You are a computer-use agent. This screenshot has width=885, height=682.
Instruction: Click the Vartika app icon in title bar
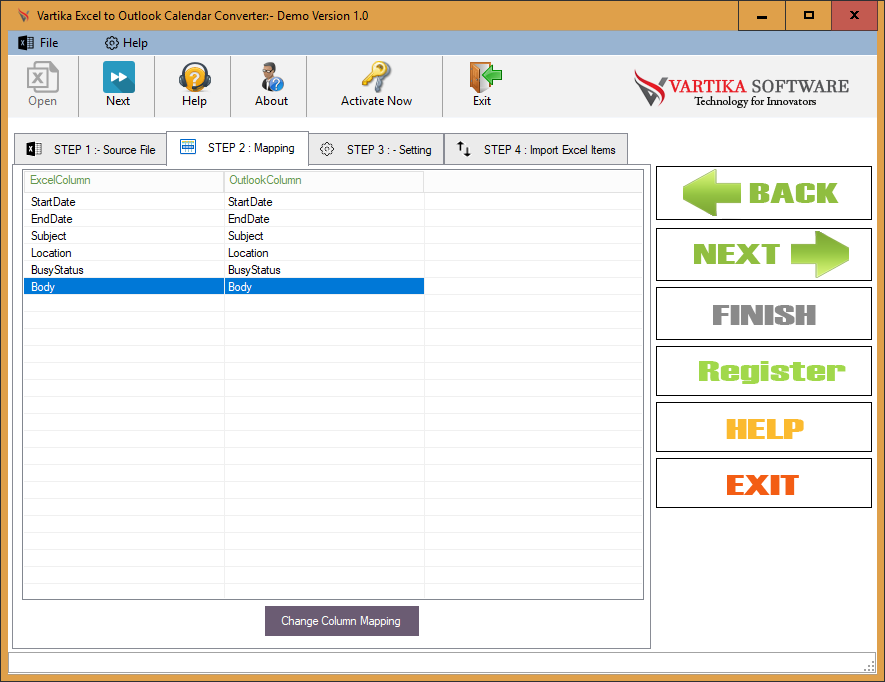tap(23, 15)
